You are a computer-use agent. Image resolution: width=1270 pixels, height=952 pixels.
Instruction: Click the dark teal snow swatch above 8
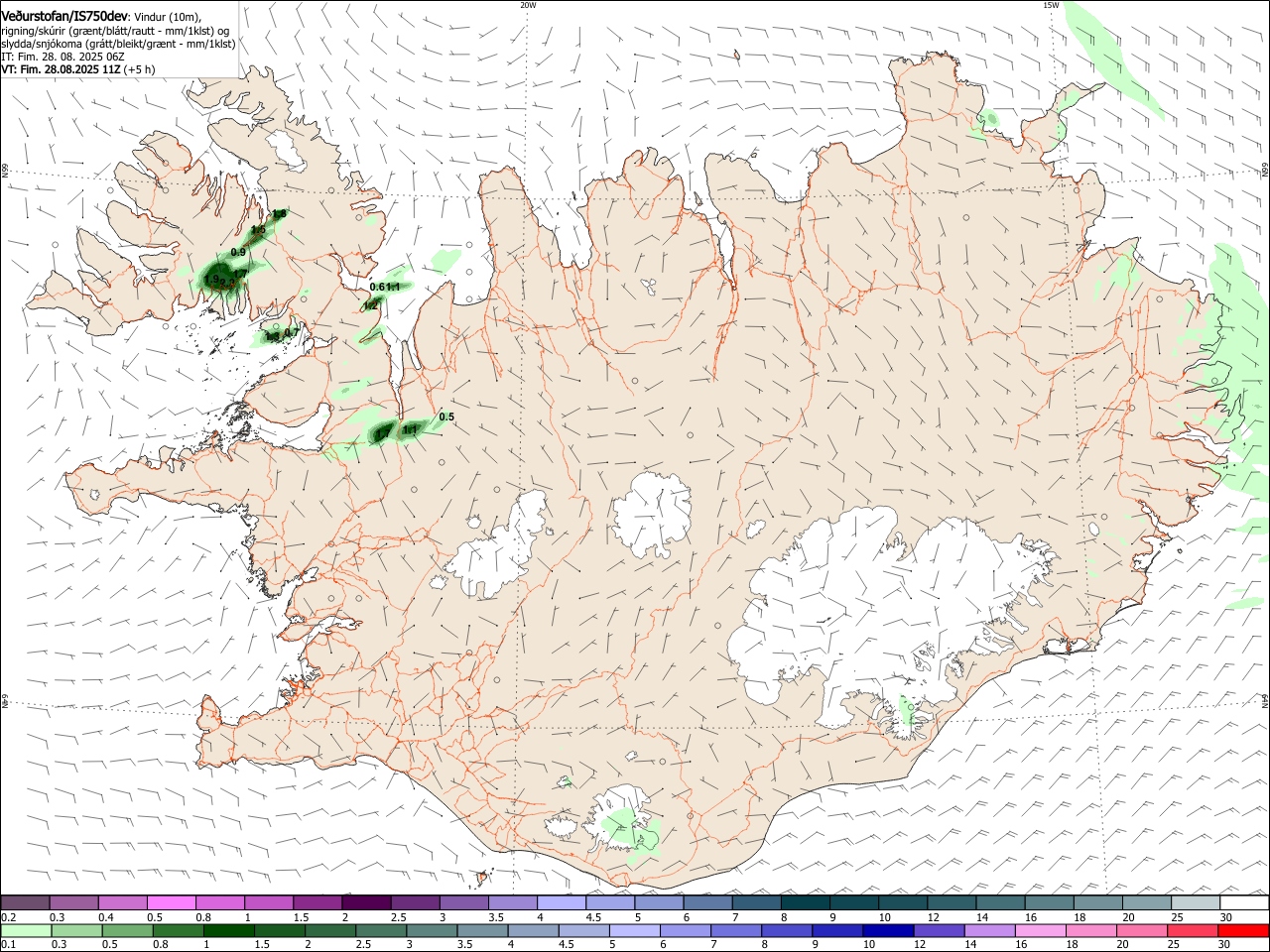805,902
